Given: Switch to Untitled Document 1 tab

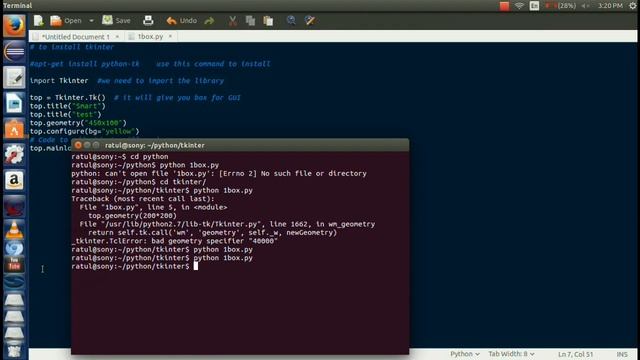Looking at the screenshot, I should click(x=76, y=37).
